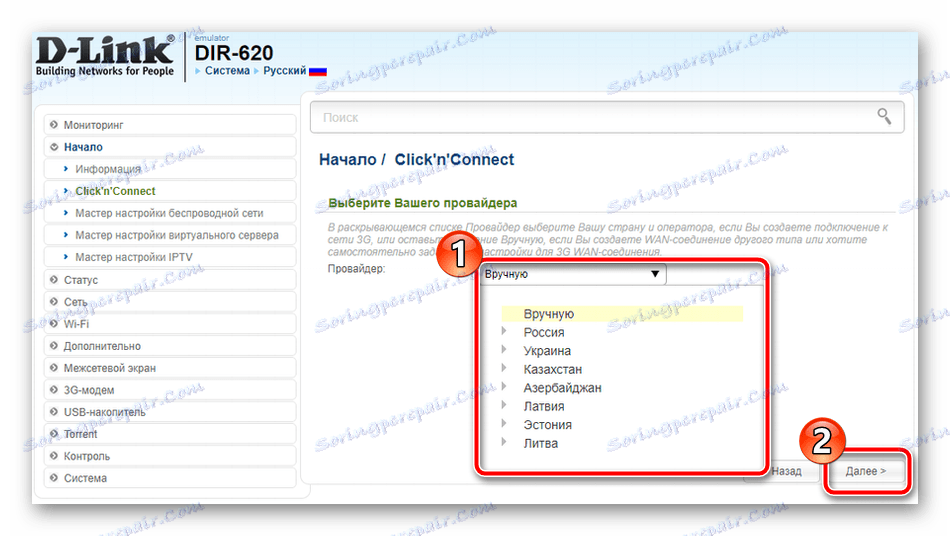Image resolution: width=950 pixels, height=536 pixels.
Task: Click the 3G-модем arrow icon
Action: point(54,390)
